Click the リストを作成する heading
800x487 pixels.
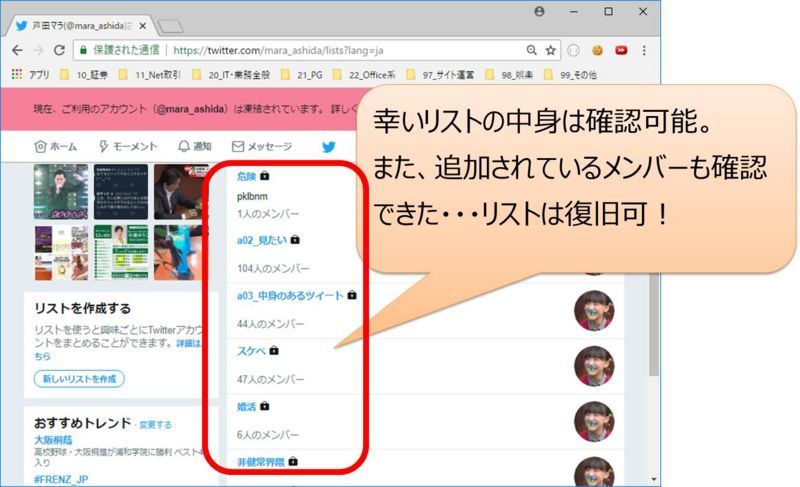click(82, 309)
